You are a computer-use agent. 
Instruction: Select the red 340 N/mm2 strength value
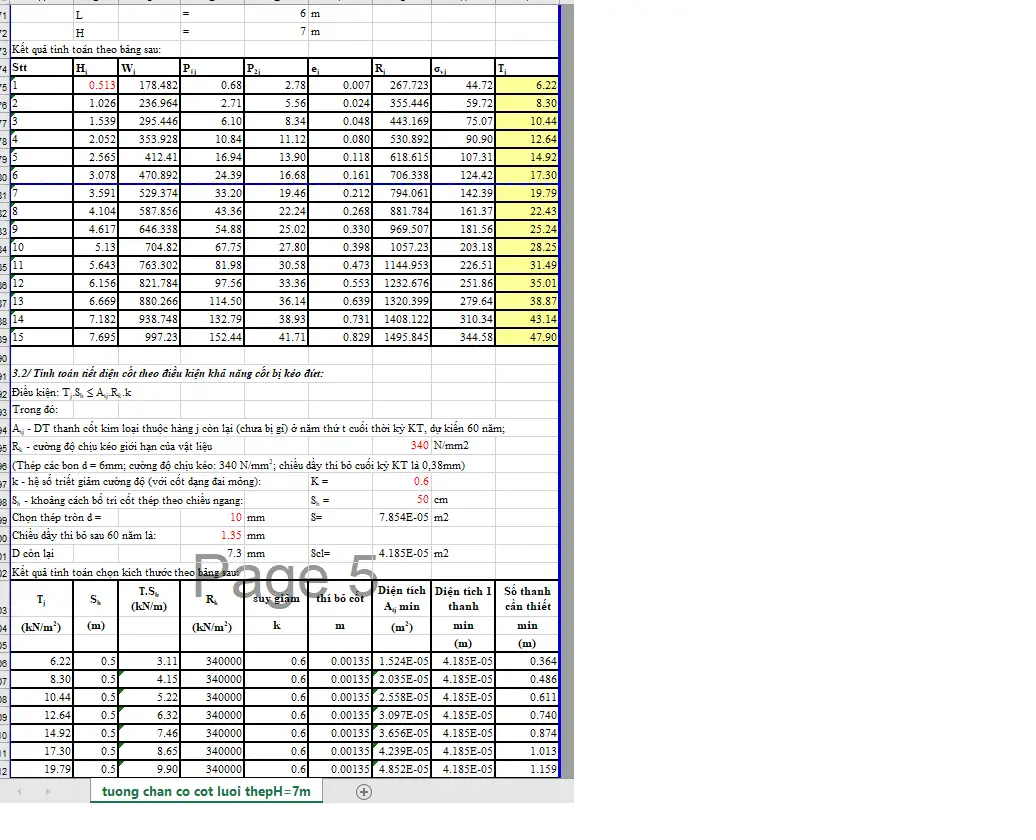point(402,445)
